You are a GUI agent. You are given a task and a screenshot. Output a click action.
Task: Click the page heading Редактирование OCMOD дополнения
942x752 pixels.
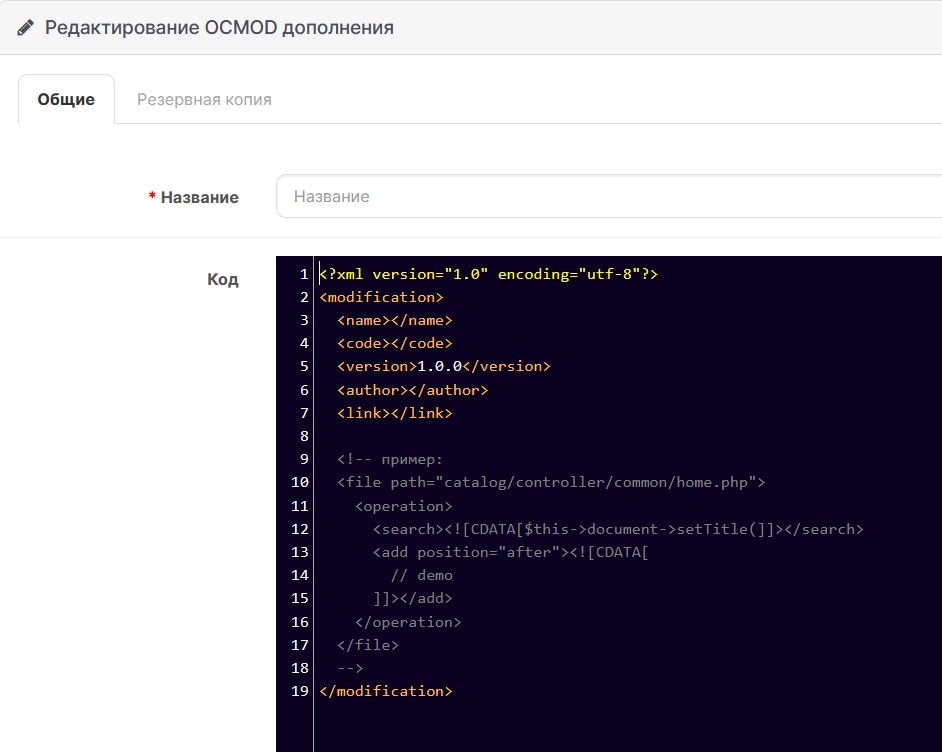(219, 28)
